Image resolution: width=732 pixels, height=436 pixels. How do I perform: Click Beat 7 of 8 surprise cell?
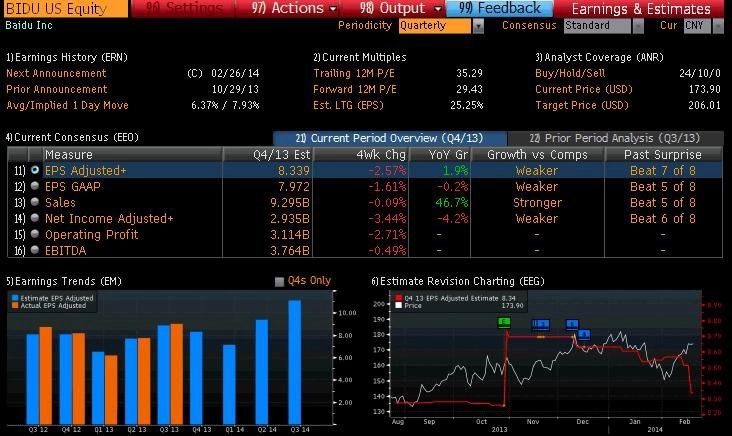(663, 171)
